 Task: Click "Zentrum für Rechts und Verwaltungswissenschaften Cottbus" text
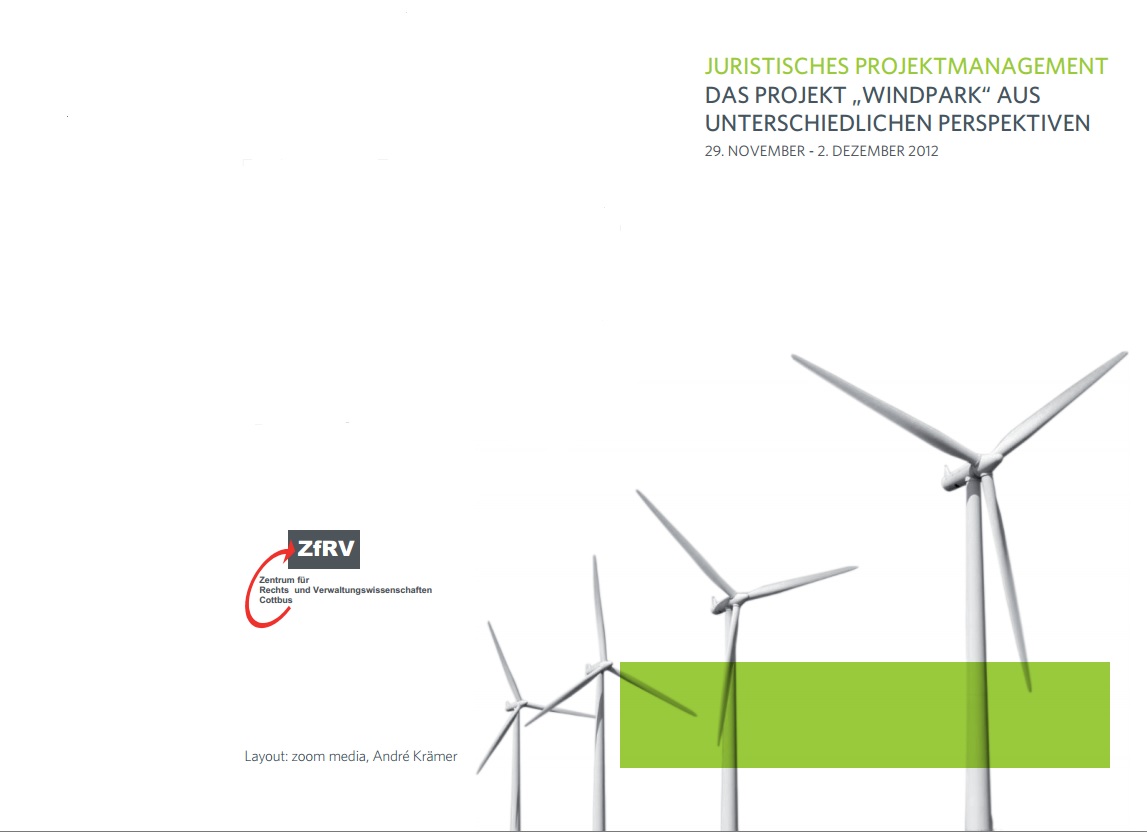pos(345,590)
